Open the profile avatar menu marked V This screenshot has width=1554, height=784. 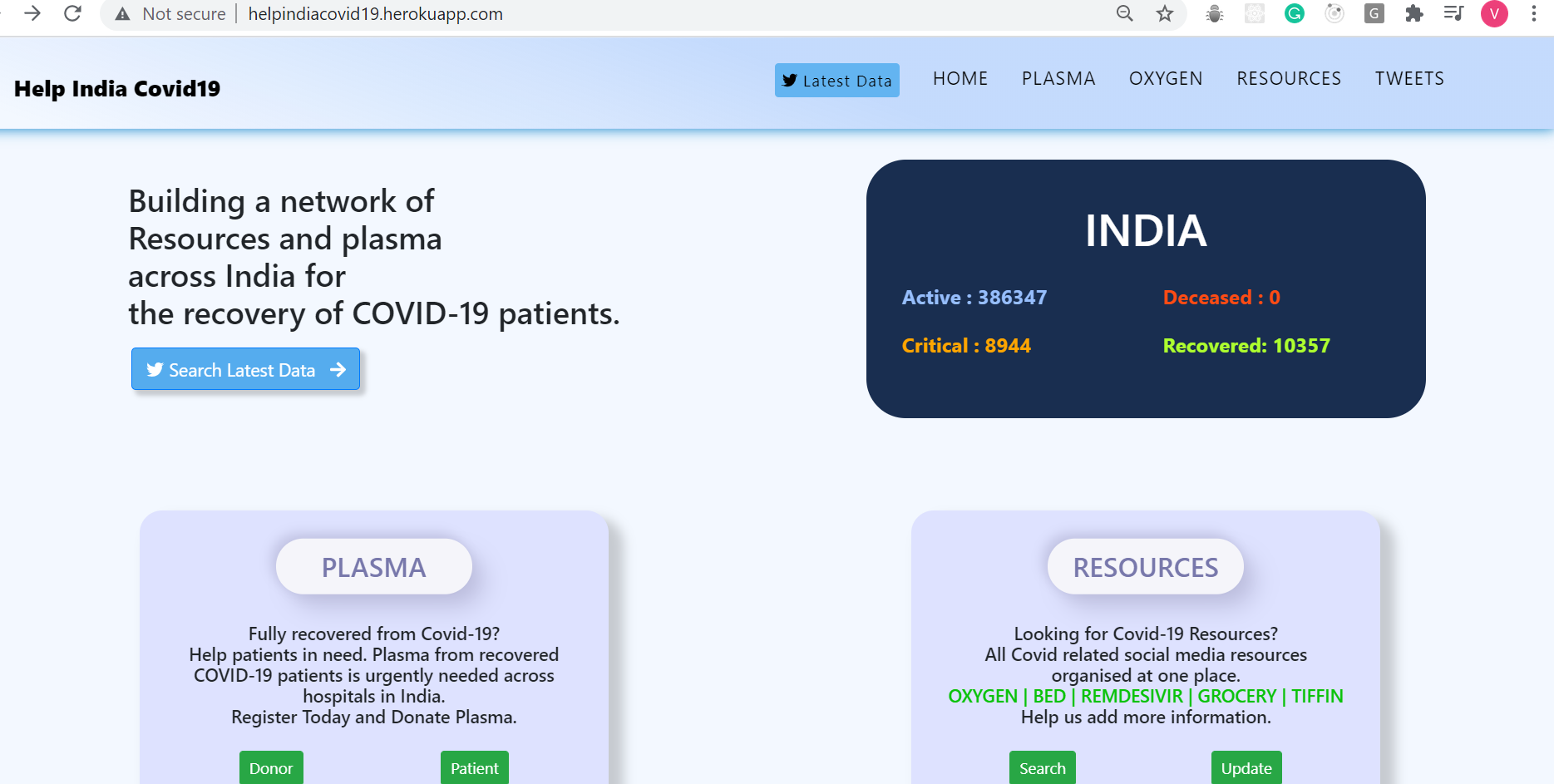coord(1494,13)
